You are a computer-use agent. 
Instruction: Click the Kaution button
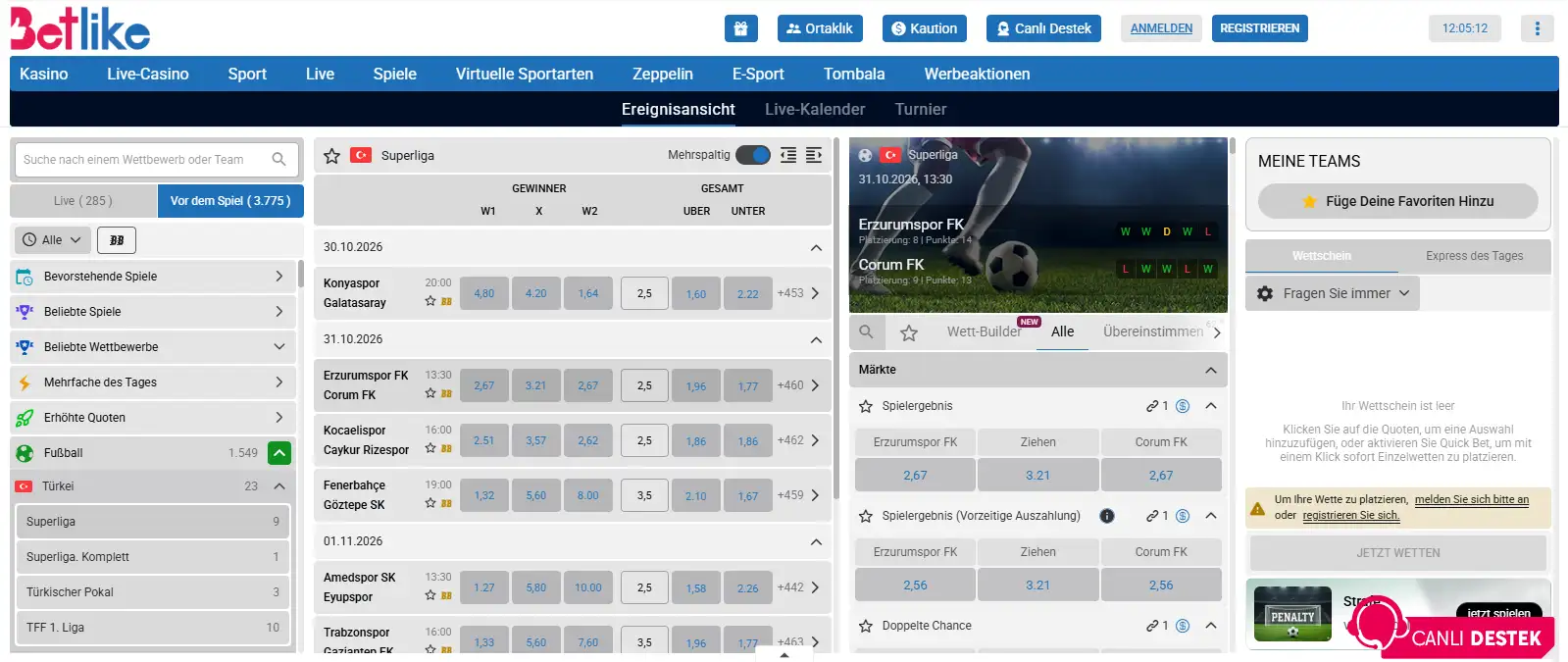[925, 28]
